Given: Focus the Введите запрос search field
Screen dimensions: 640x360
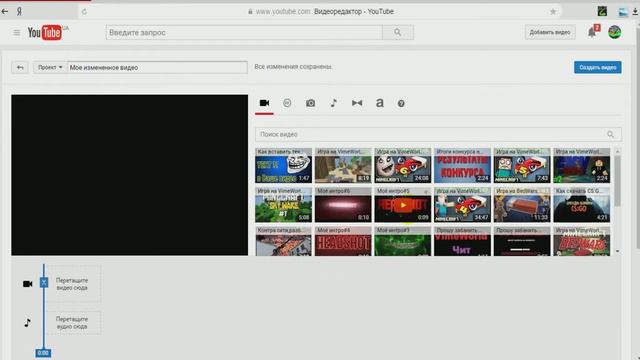Looking at the screenshot, I should 244,32.
